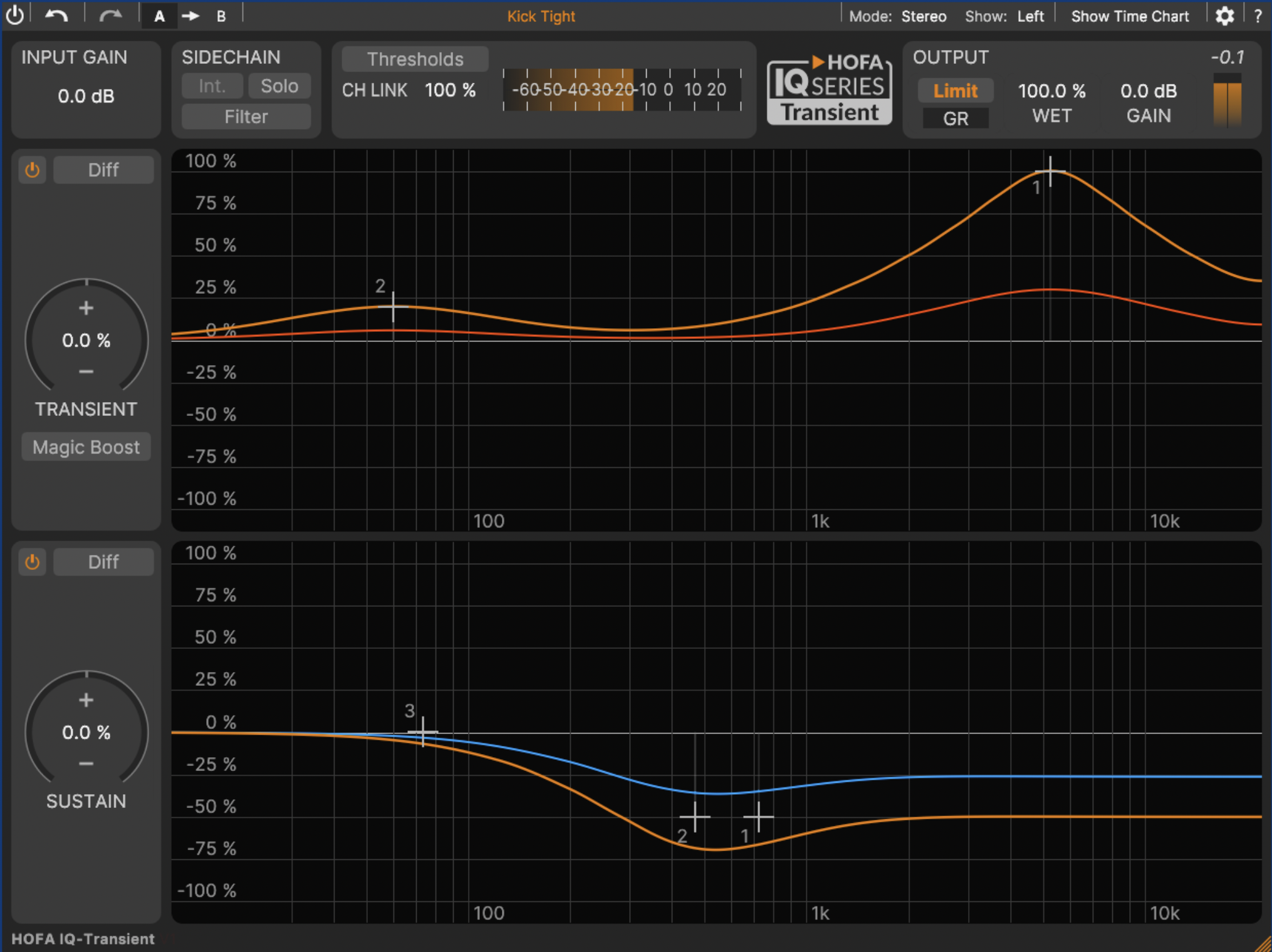The image size is (1272, 952).
Task: Toggle the transient section power icon
Action: pos(33,169)
